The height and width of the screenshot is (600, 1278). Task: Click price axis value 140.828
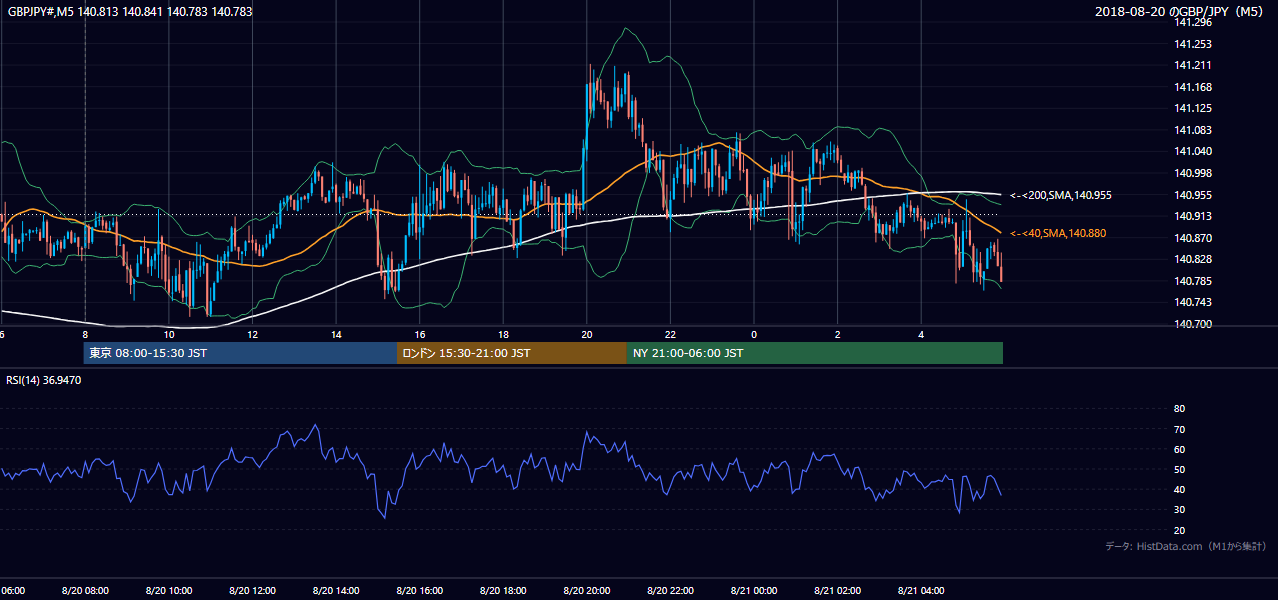[x=1193, y=259]
